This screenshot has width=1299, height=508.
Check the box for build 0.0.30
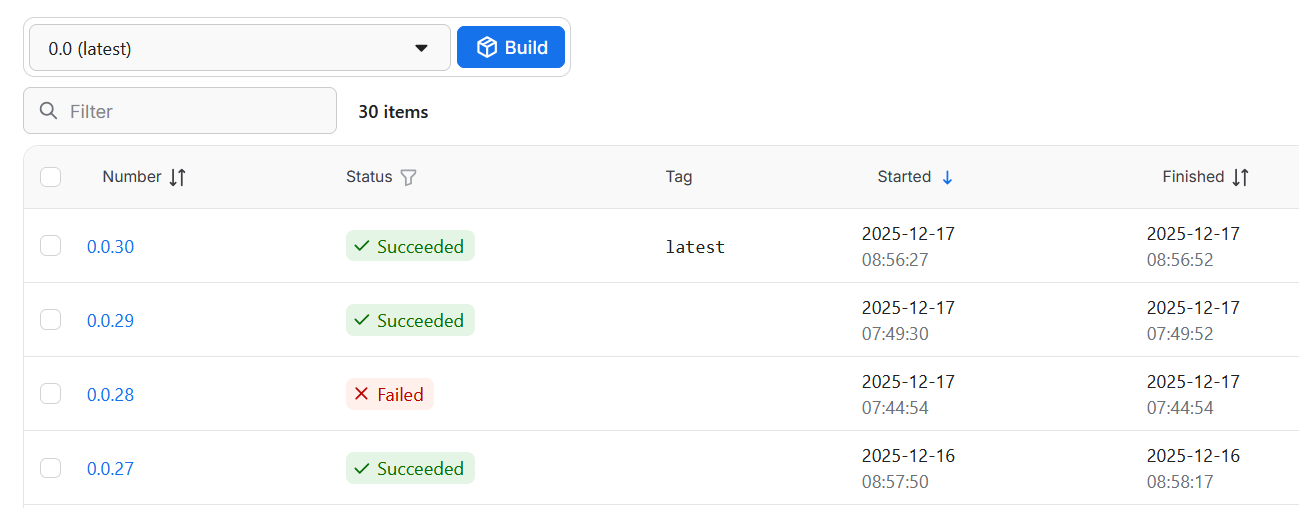(51, 246)
